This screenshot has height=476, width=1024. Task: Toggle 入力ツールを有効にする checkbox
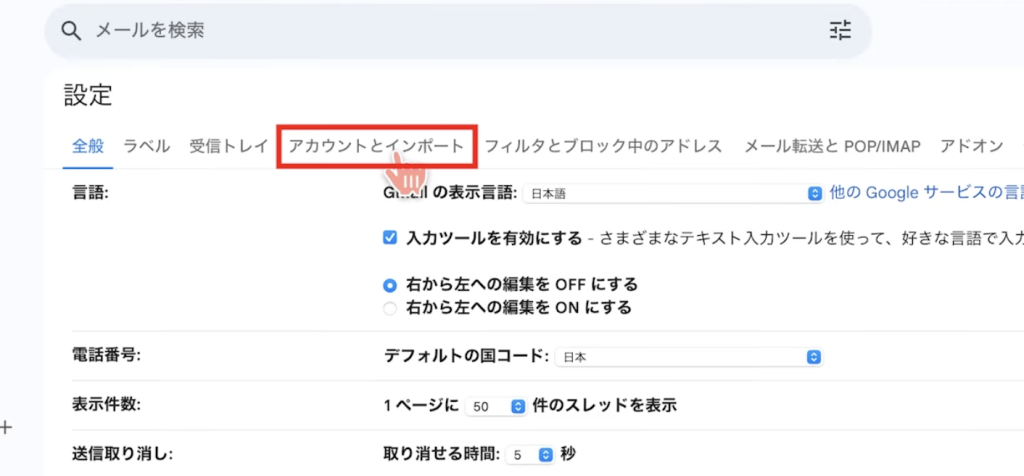391,238
